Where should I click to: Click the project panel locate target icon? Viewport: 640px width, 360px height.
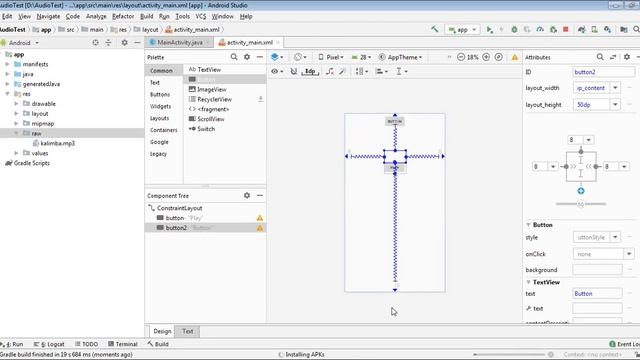(95, 42)
